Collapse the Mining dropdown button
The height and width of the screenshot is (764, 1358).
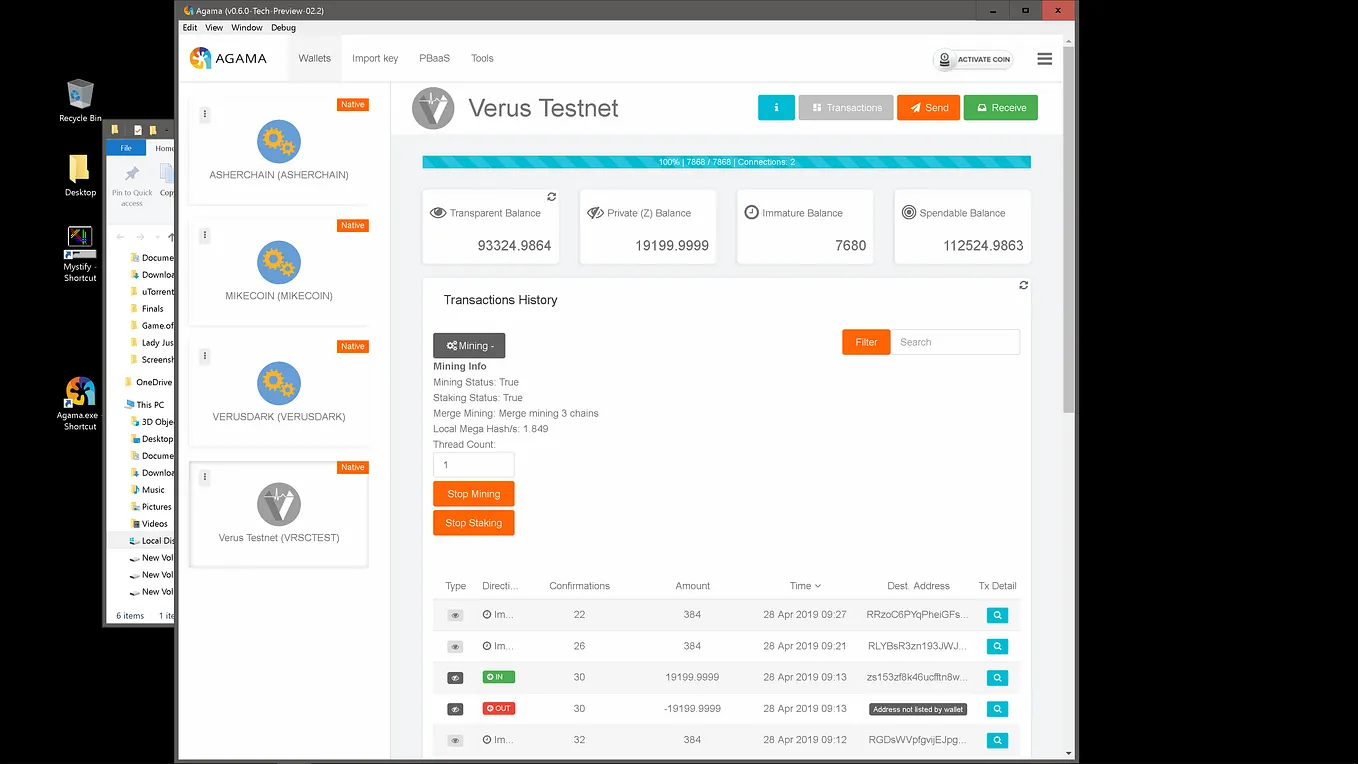[469, 345]
